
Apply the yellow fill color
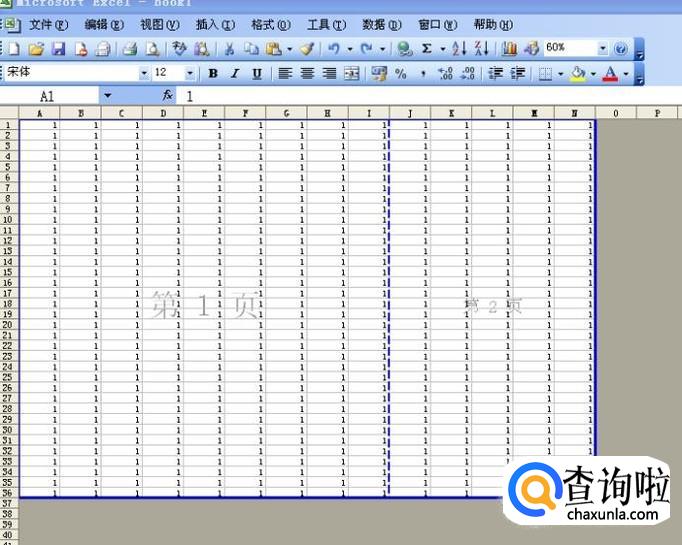(x=577, y=73)
